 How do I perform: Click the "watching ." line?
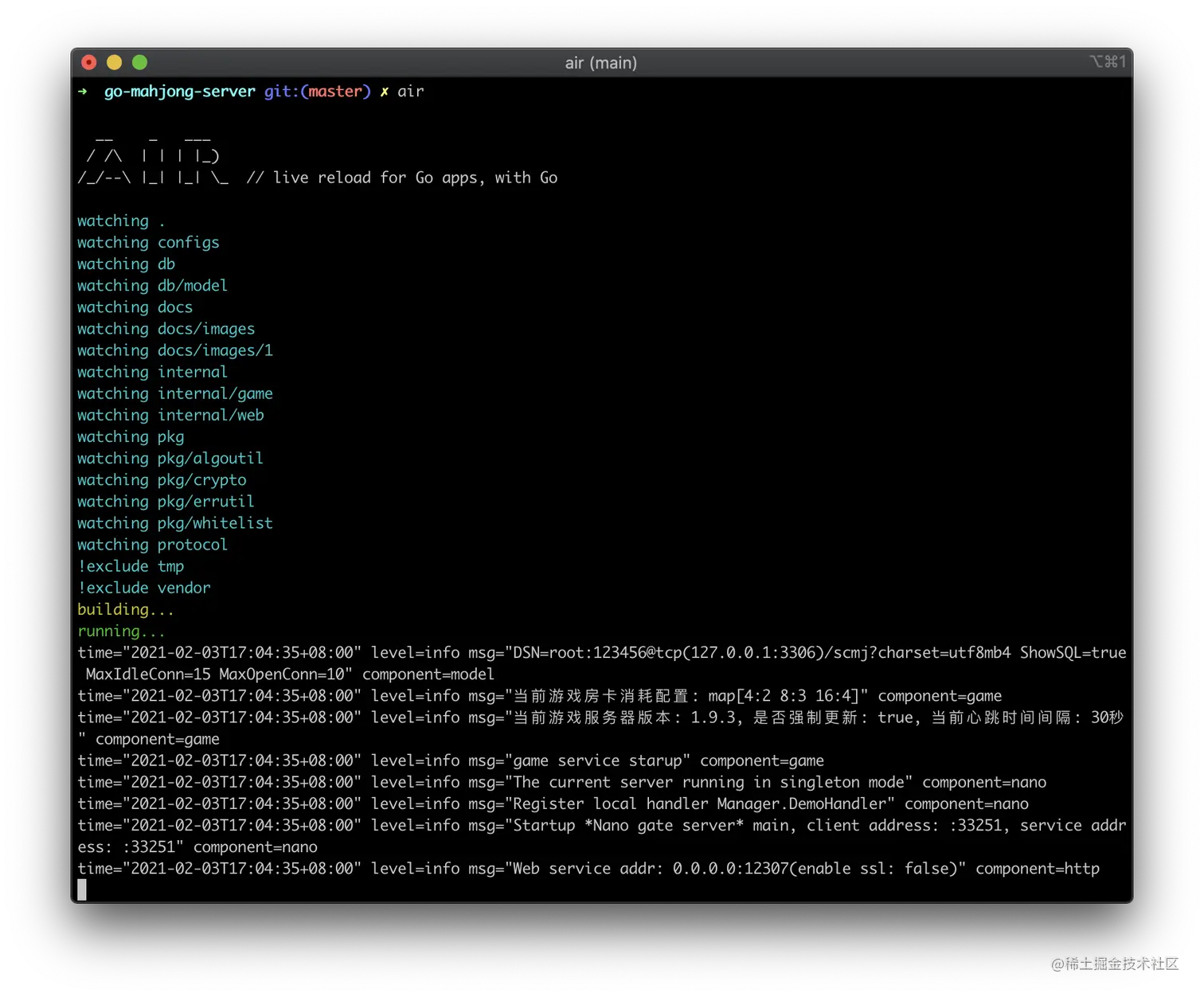coord(121,221)
